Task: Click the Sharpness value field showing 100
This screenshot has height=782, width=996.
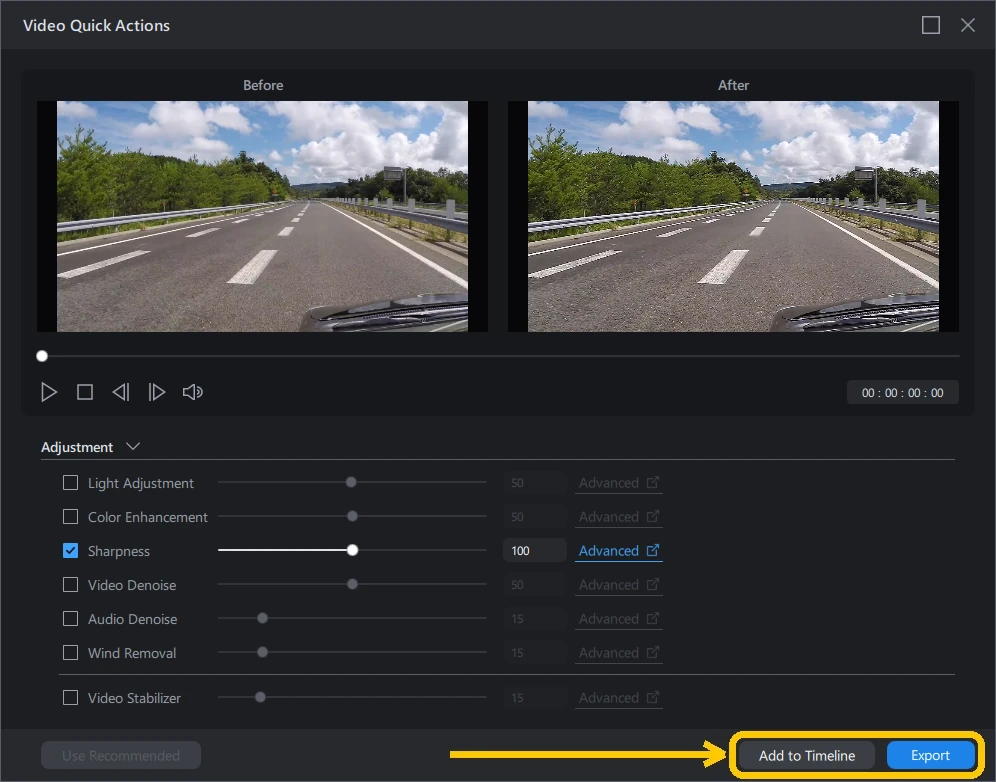Action: click(x=535, y=551)
